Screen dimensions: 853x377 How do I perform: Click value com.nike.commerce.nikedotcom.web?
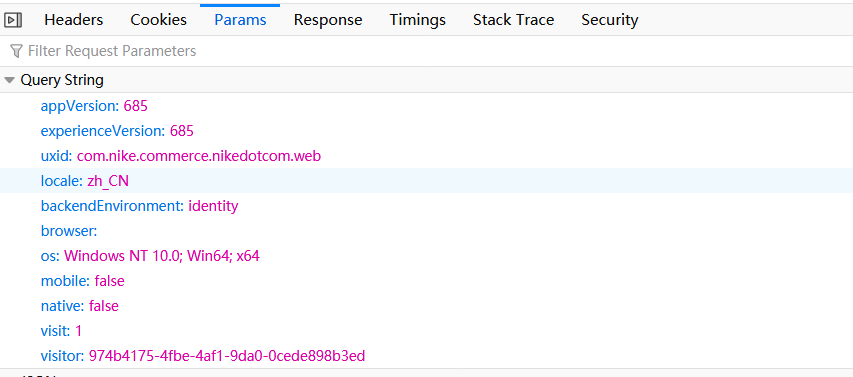199,156
